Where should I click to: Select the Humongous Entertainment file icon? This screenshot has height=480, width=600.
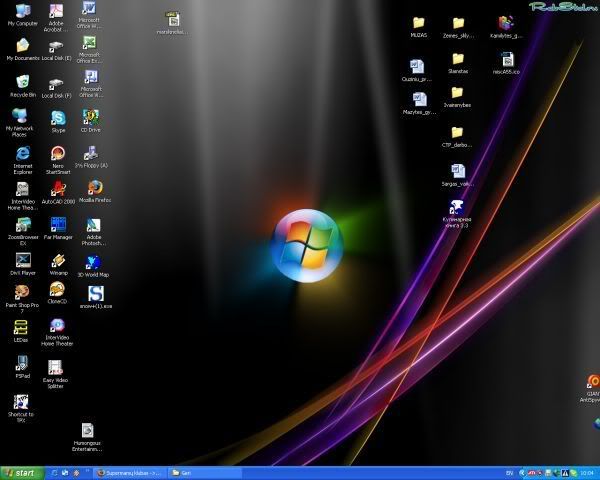[87, 437]
